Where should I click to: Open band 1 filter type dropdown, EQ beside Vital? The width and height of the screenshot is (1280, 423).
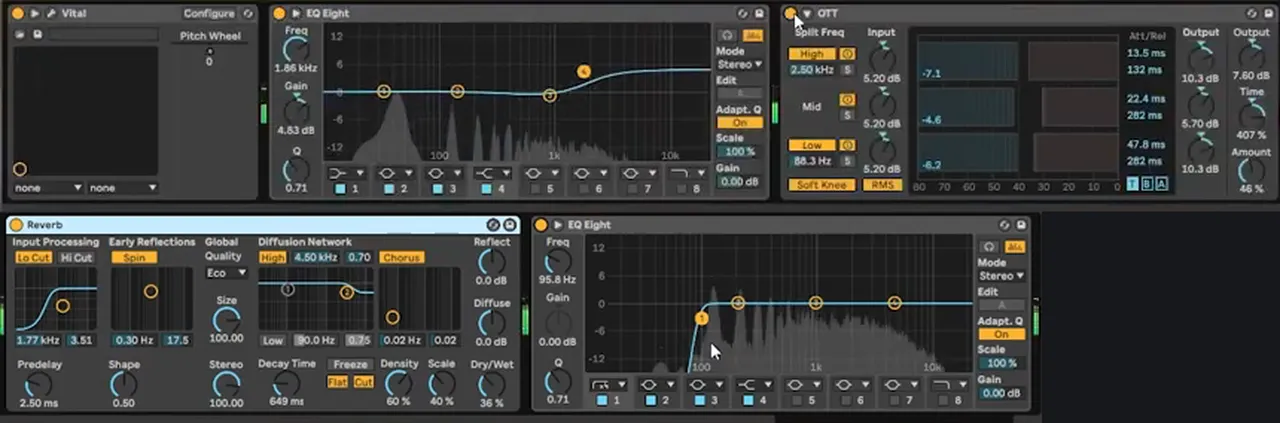347,173
